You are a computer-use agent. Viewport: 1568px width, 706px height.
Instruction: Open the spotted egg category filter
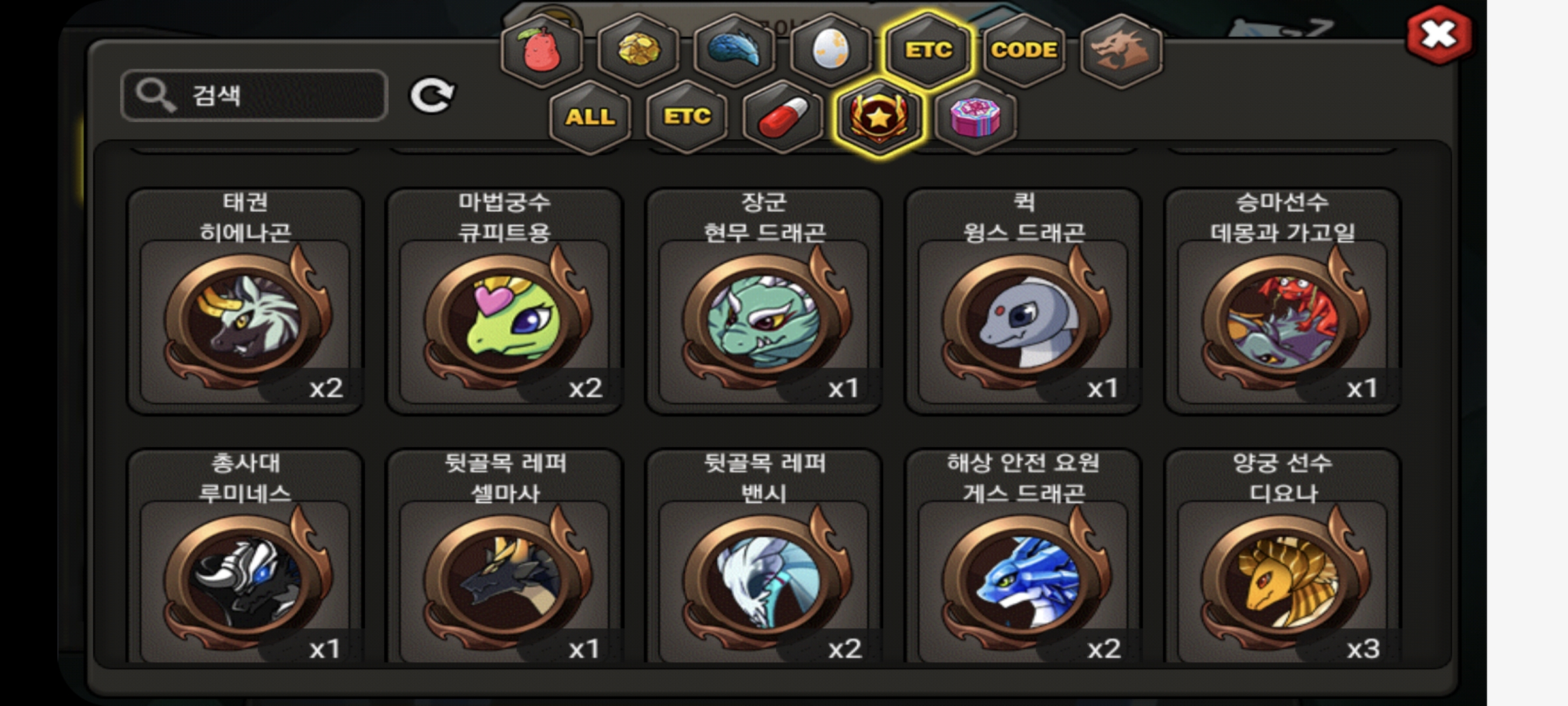pyautogui.click(x=830, y=50)
